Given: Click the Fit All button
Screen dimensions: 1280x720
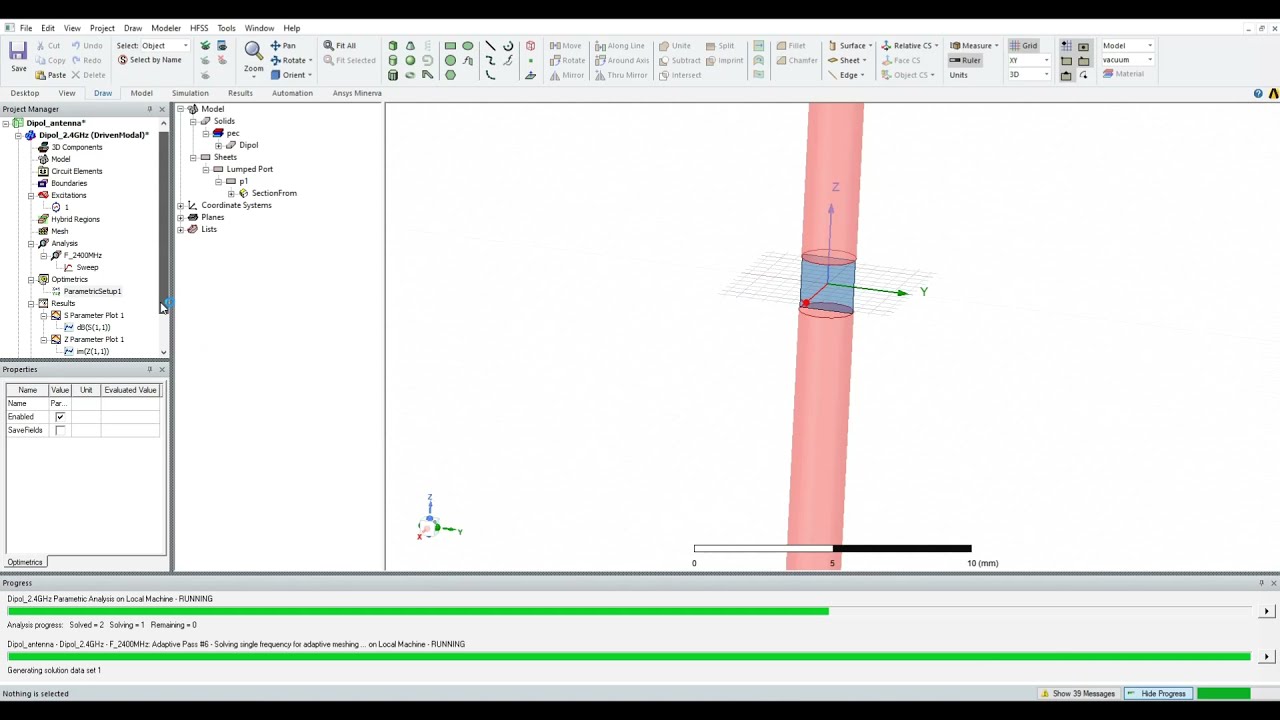Looking at the screenshot, I should (340, 45).
